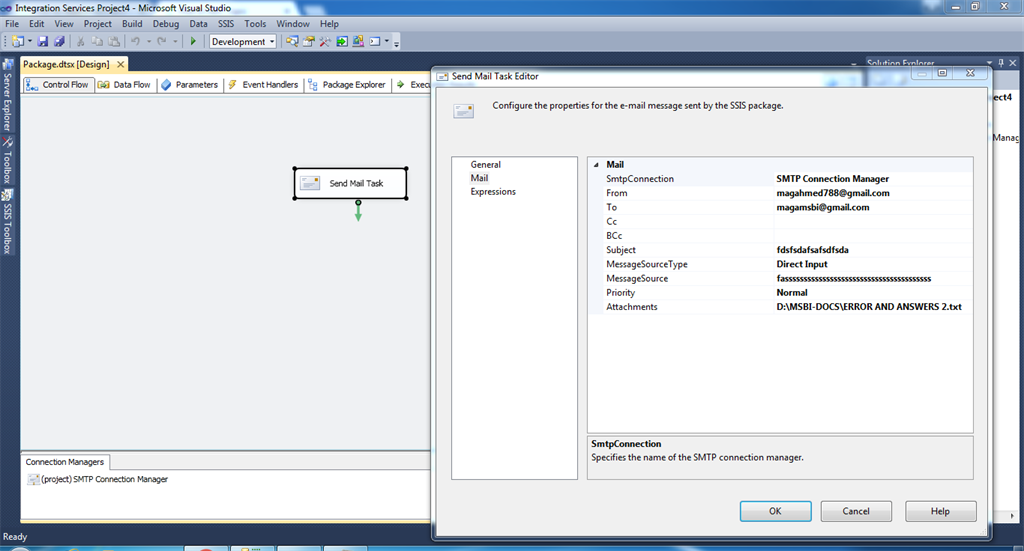This screenshot has width=1024, height=551.
Task: Open the toolbar options overflow arrow
Action: point(396,44)
